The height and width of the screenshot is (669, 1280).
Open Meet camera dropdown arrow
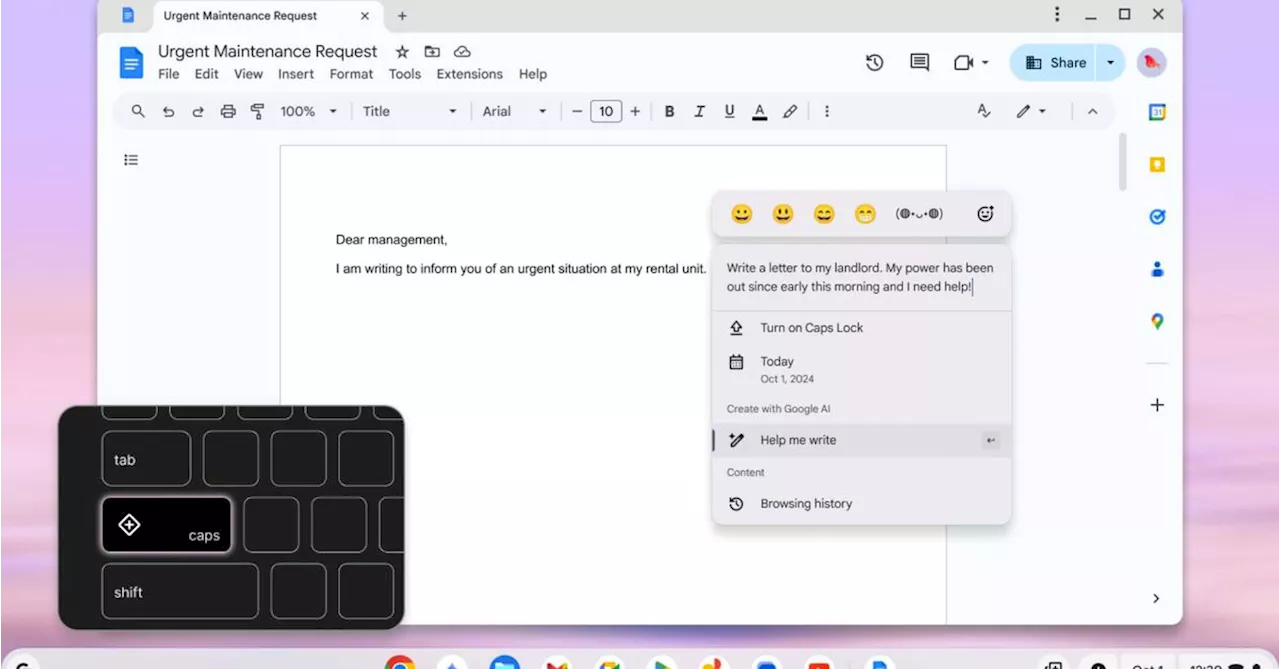pyautogui.click(x=985, y=62)
